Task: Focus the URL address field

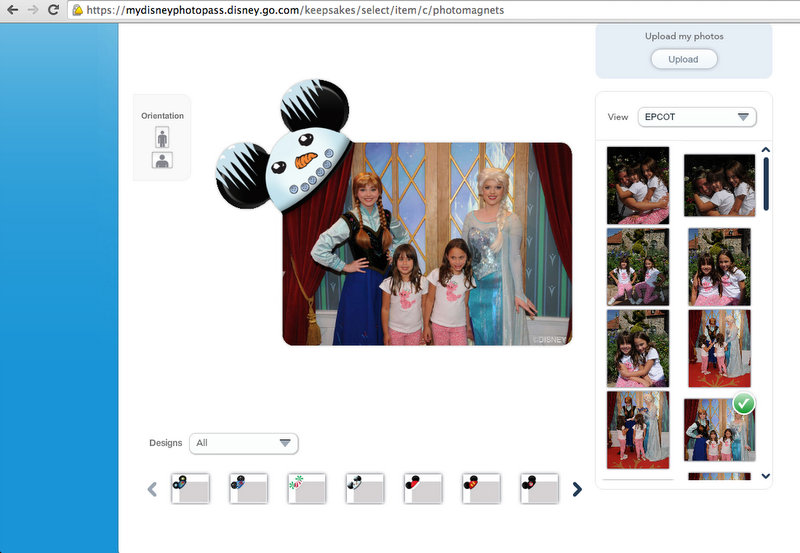Action: [x=434, y=10]
